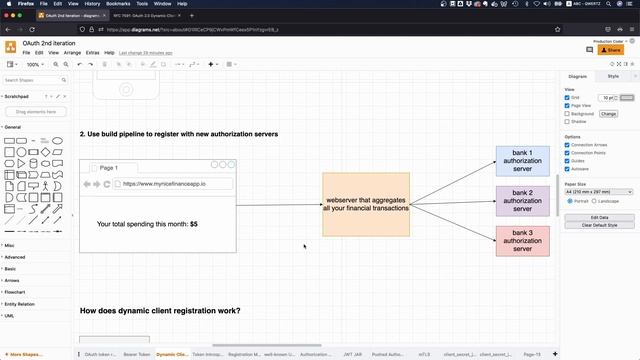Click the draw.io app logo
Viewport: 640px width, 360px height.
(11, 47)
